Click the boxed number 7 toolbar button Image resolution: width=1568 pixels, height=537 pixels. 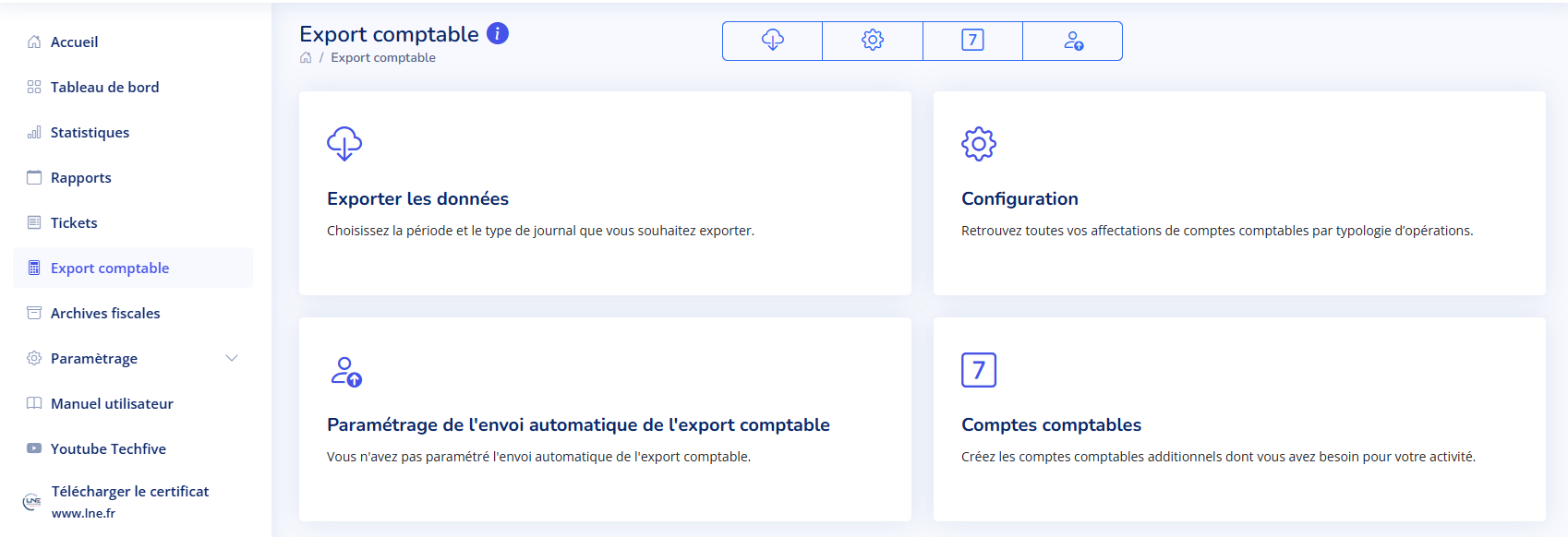coord(972,41)
